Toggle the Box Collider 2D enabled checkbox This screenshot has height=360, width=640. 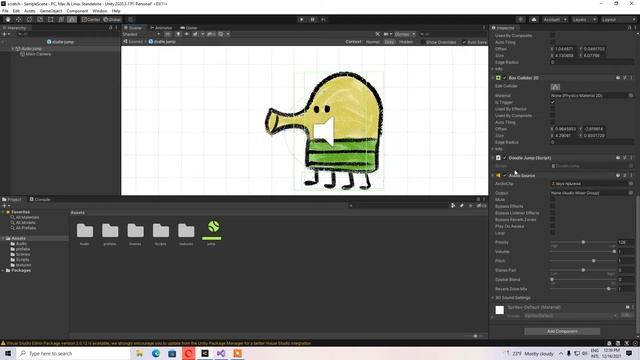[x=504, y=78]
